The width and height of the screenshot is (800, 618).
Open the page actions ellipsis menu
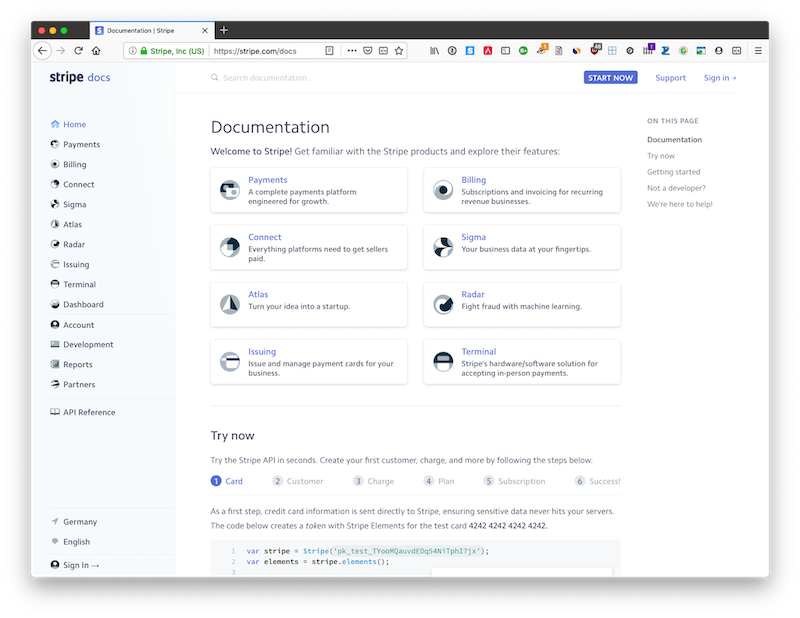pyautogui.click(x=352, y=51)
